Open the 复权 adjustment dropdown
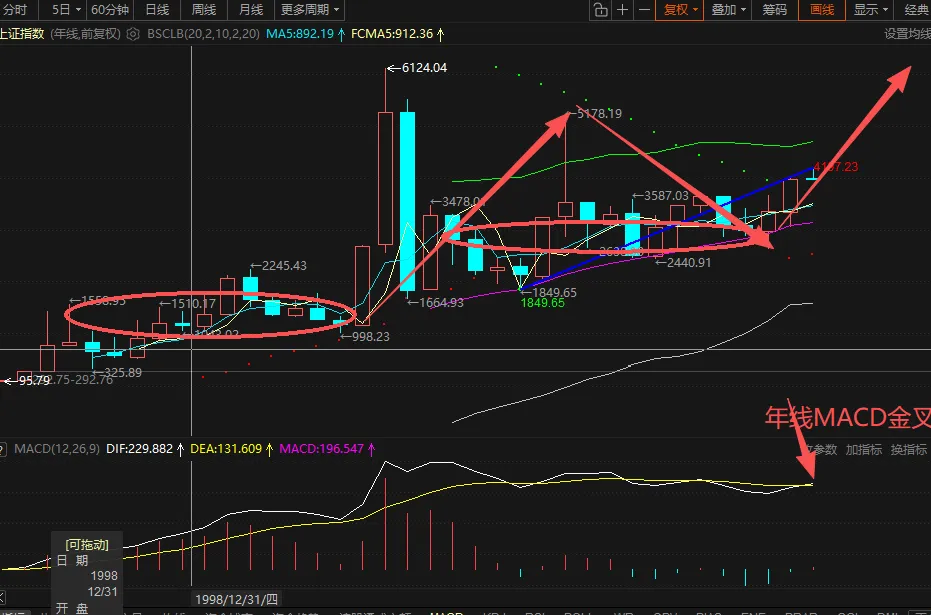Image resolution: width=931 pixels, height=615 pixels. (680, 10)
